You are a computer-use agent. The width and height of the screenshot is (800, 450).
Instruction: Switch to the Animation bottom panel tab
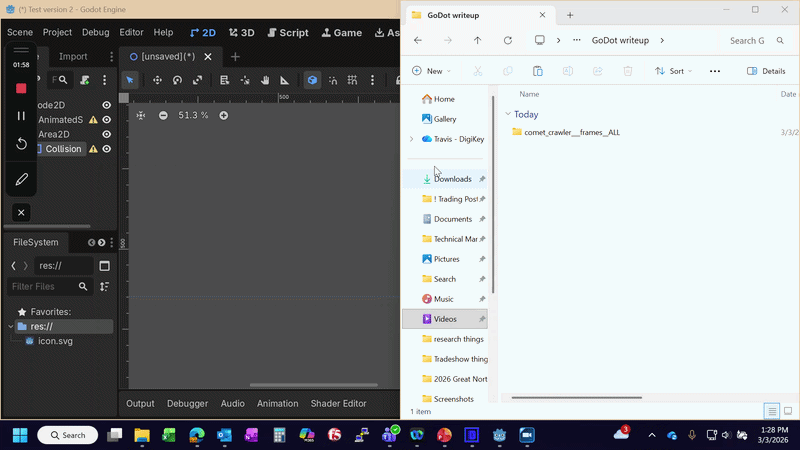277,404
